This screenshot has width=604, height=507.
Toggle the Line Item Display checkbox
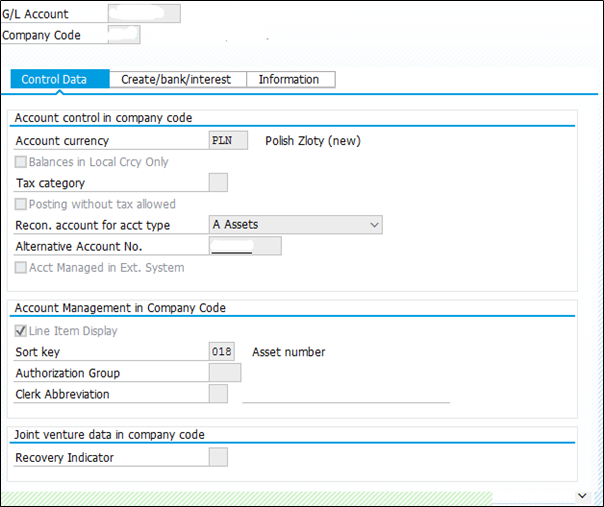coord(20,331)
